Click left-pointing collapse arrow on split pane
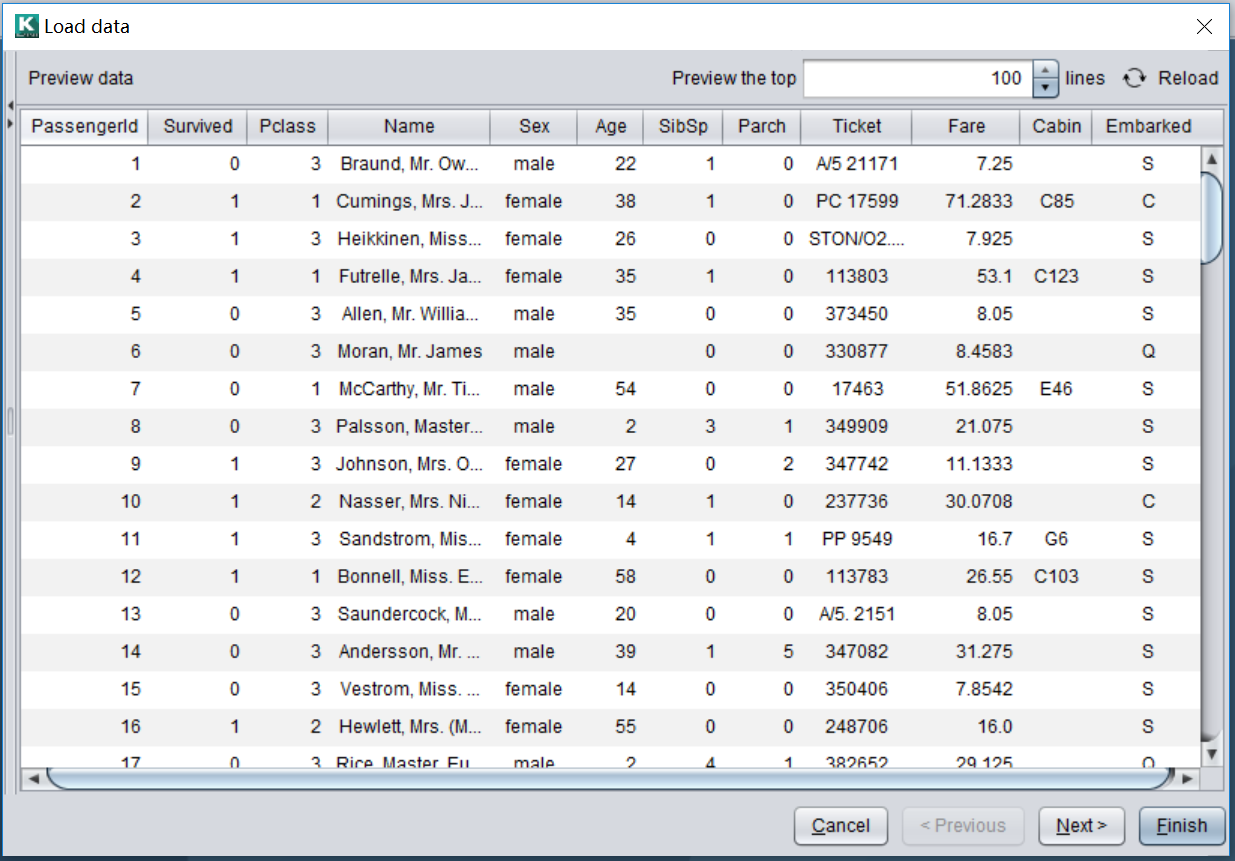The image size is (1235, 861). (9, 105)
